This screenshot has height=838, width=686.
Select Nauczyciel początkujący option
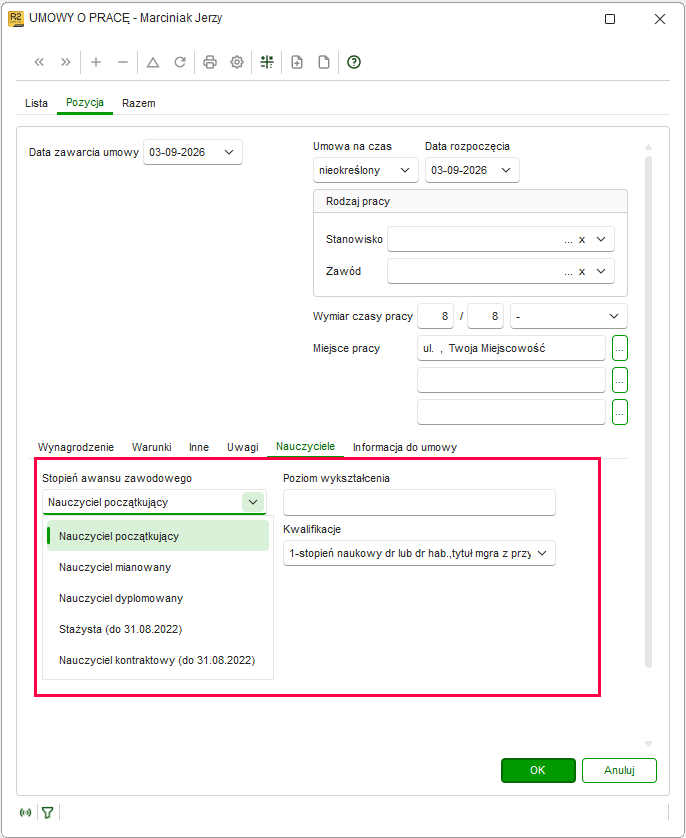(x=158, y=536)
